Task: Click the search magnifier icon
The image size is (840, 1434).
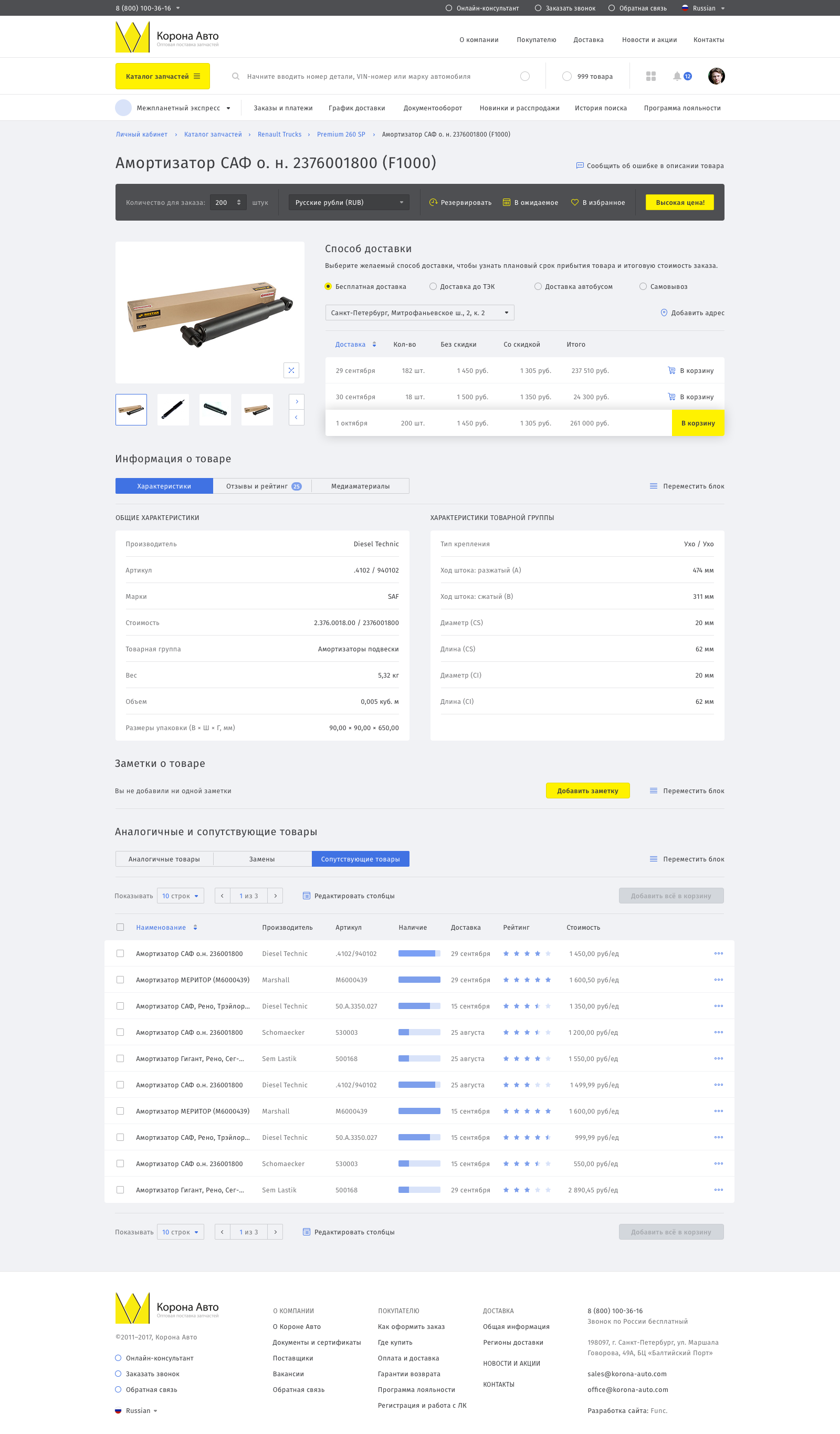Action: point(235,76)
